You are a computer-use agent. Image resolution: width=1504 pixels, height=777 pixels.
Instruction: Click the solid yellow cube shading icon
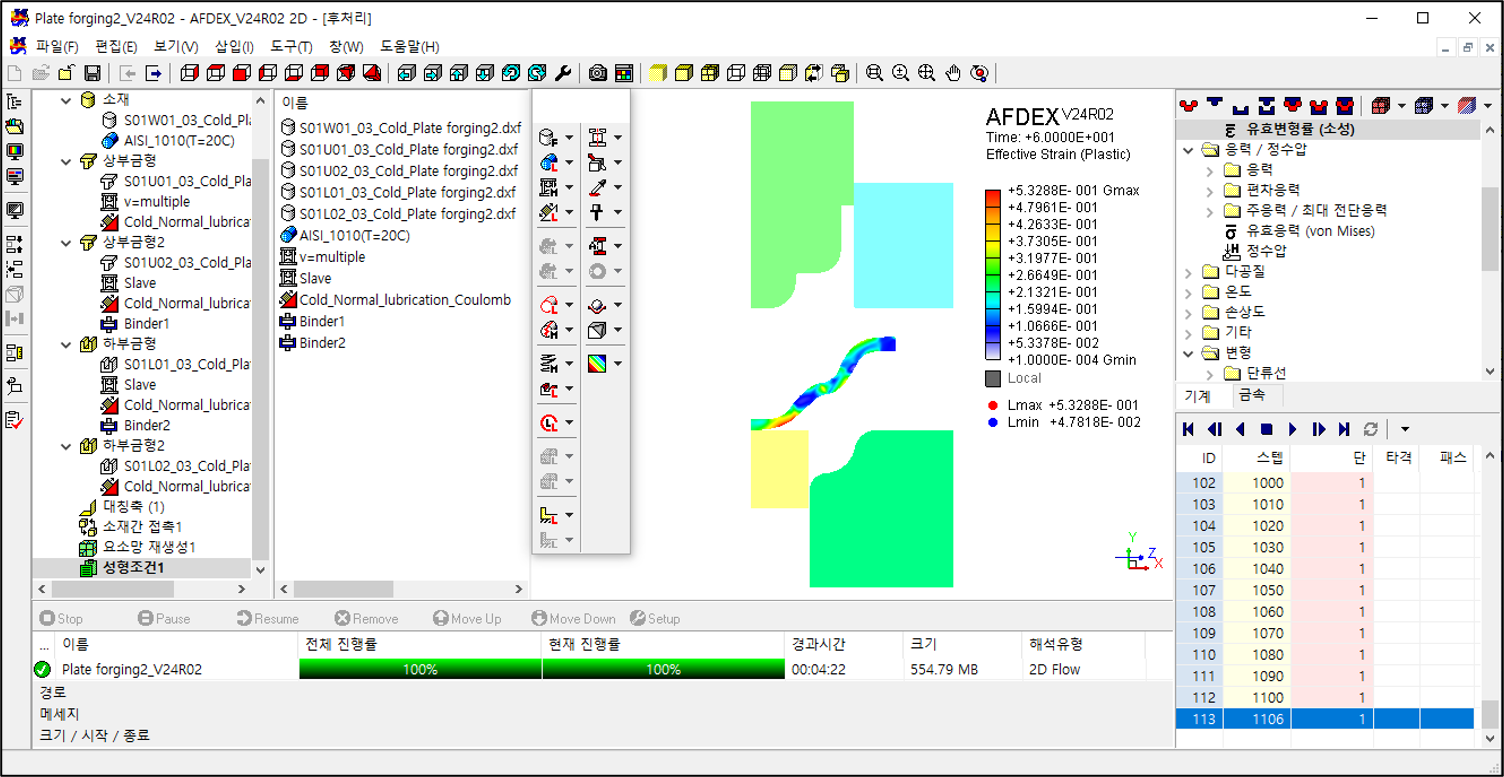coord(657,73)
